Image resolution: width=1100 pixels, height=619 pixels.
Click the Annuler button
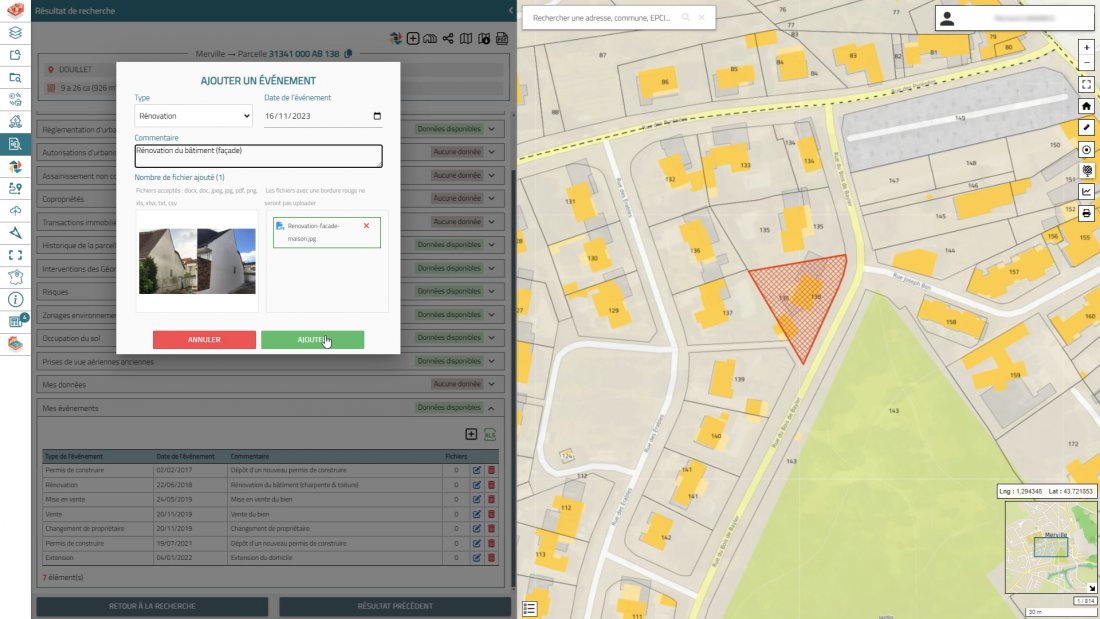pos(204,340)
